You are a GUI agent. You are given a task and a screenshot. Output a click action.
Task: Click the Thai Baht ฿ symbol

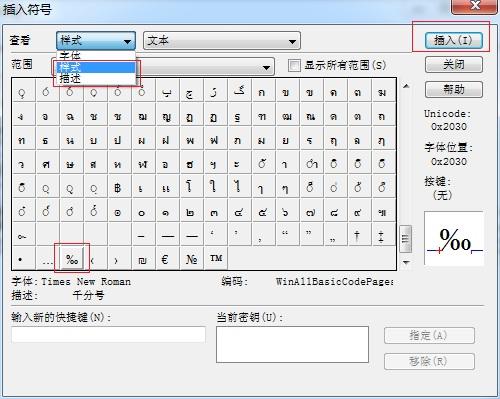coord(117,188)
